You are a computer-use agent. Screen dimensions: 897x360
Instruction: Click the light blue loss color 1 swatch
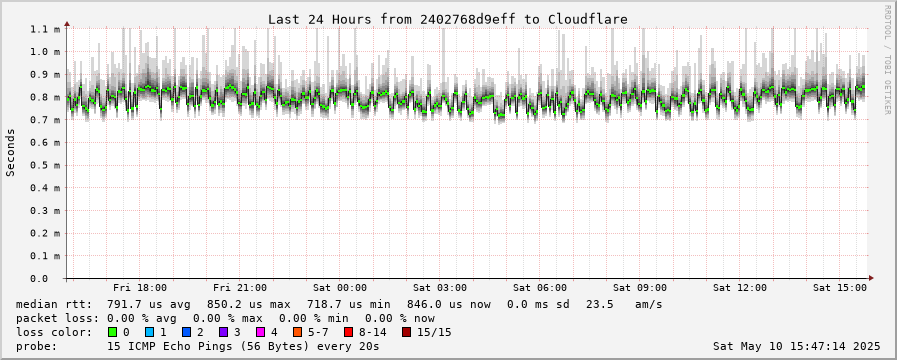pyautogui.click(x=149, y=332)
